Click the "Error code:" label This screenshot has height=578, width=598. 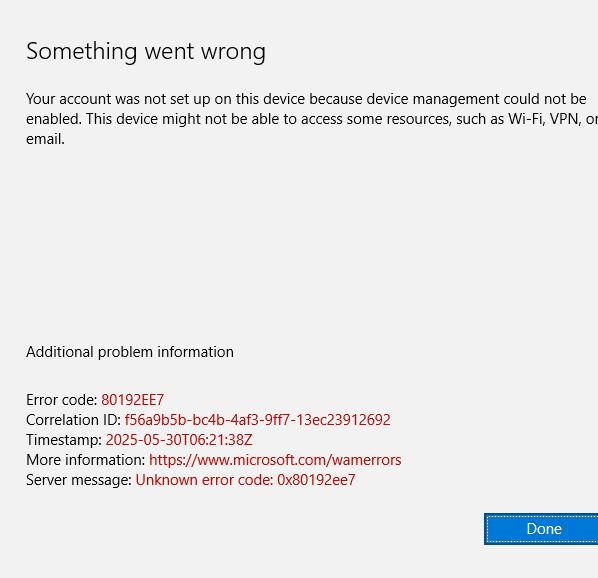pyautogui.click(x=62, y=400)
